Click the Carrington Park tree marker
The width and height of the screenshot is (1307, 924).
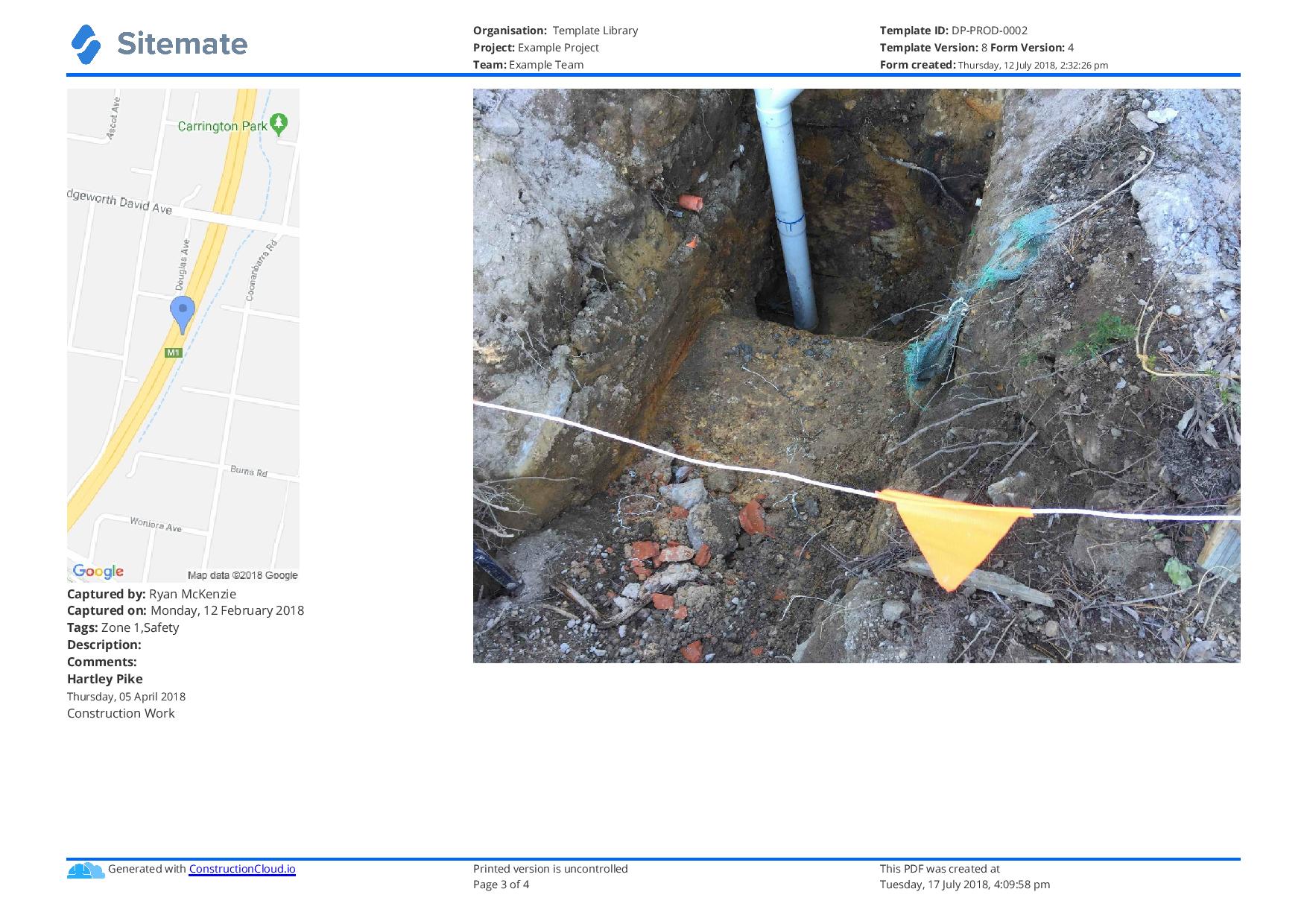[x=279, y=124]
